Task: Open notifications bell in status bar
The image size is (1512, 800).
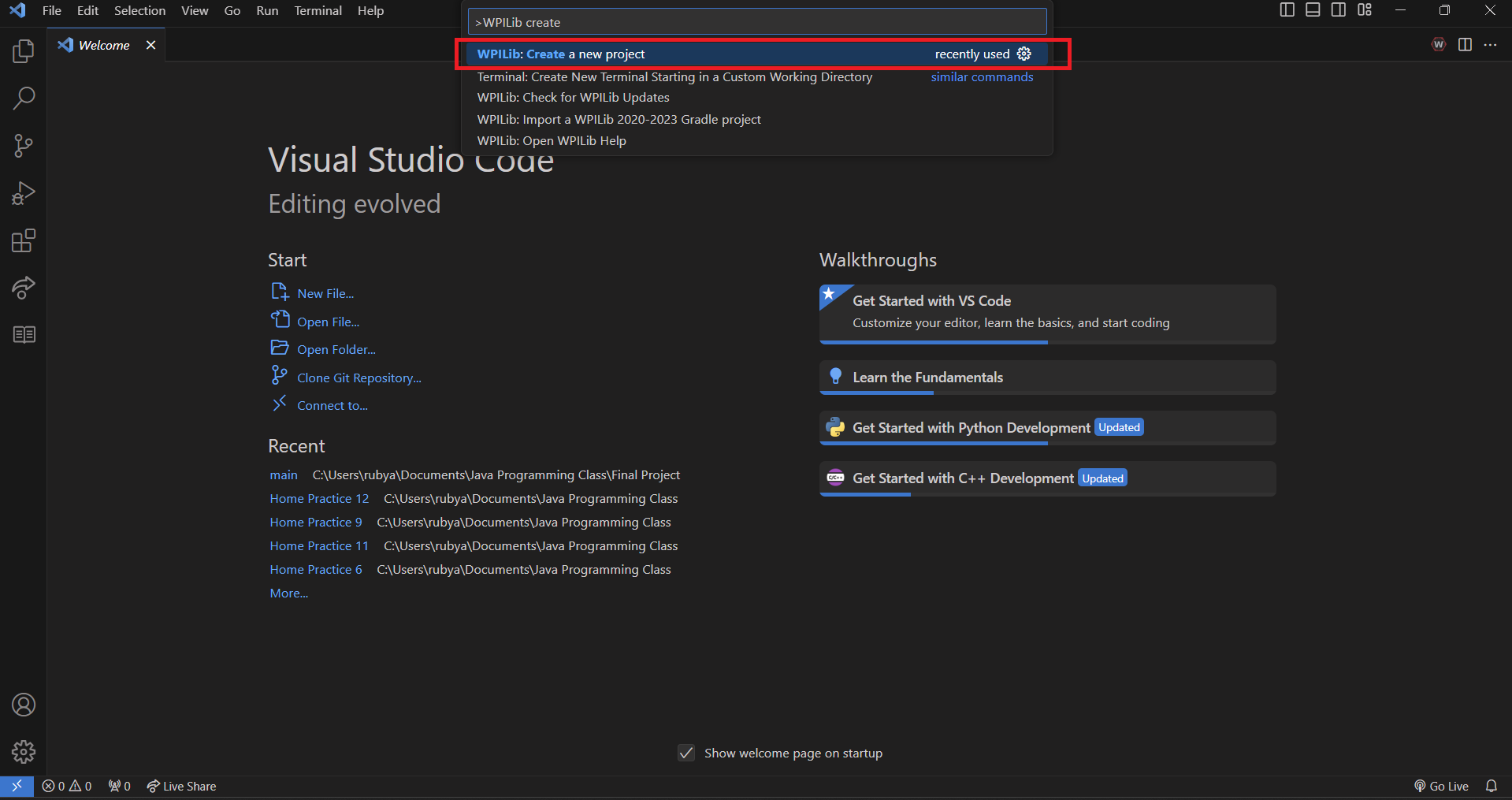Action: point(1492,786)
